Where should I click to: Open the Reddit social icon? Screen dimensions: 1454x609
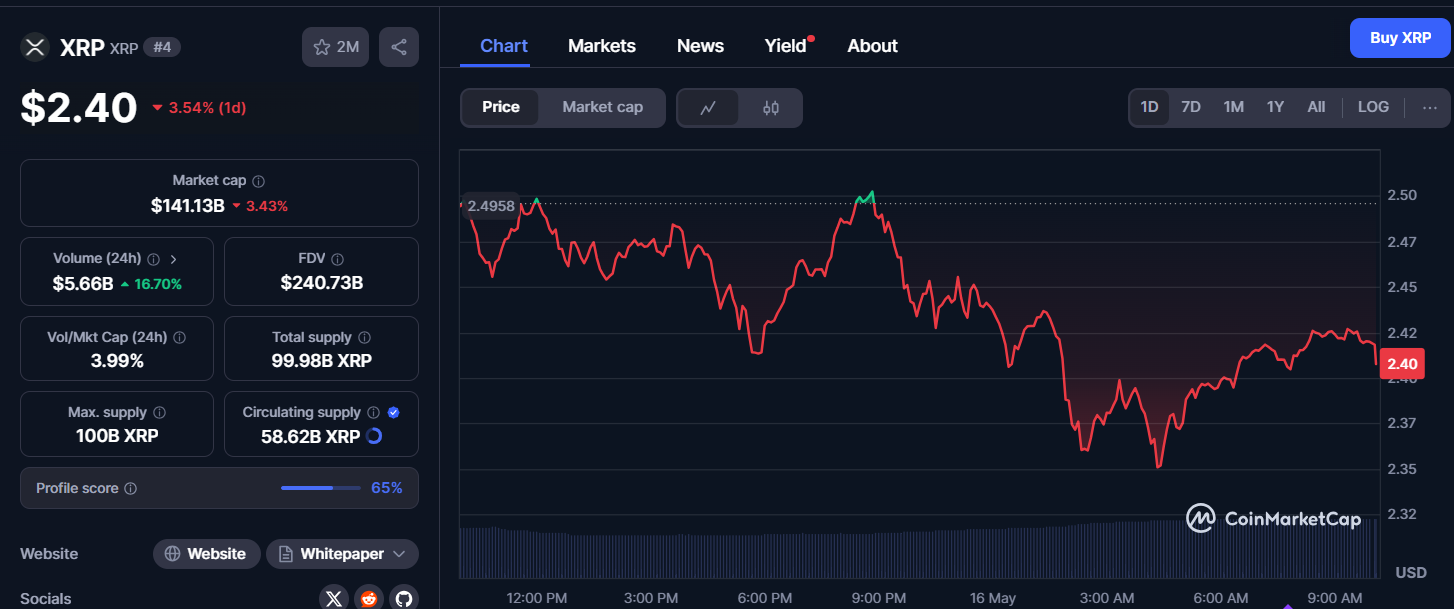pos(369,598)
